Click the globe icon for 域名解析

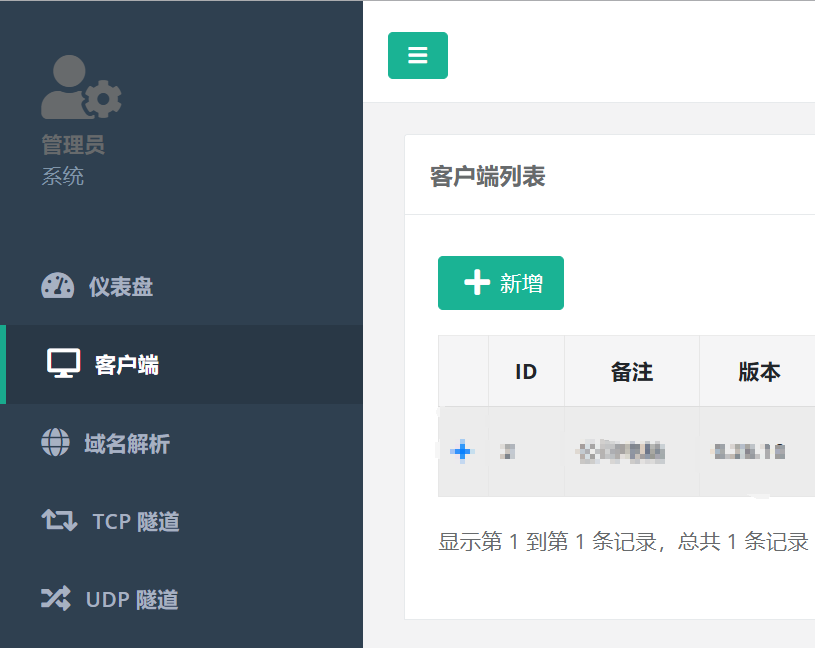tap(55, 442)
